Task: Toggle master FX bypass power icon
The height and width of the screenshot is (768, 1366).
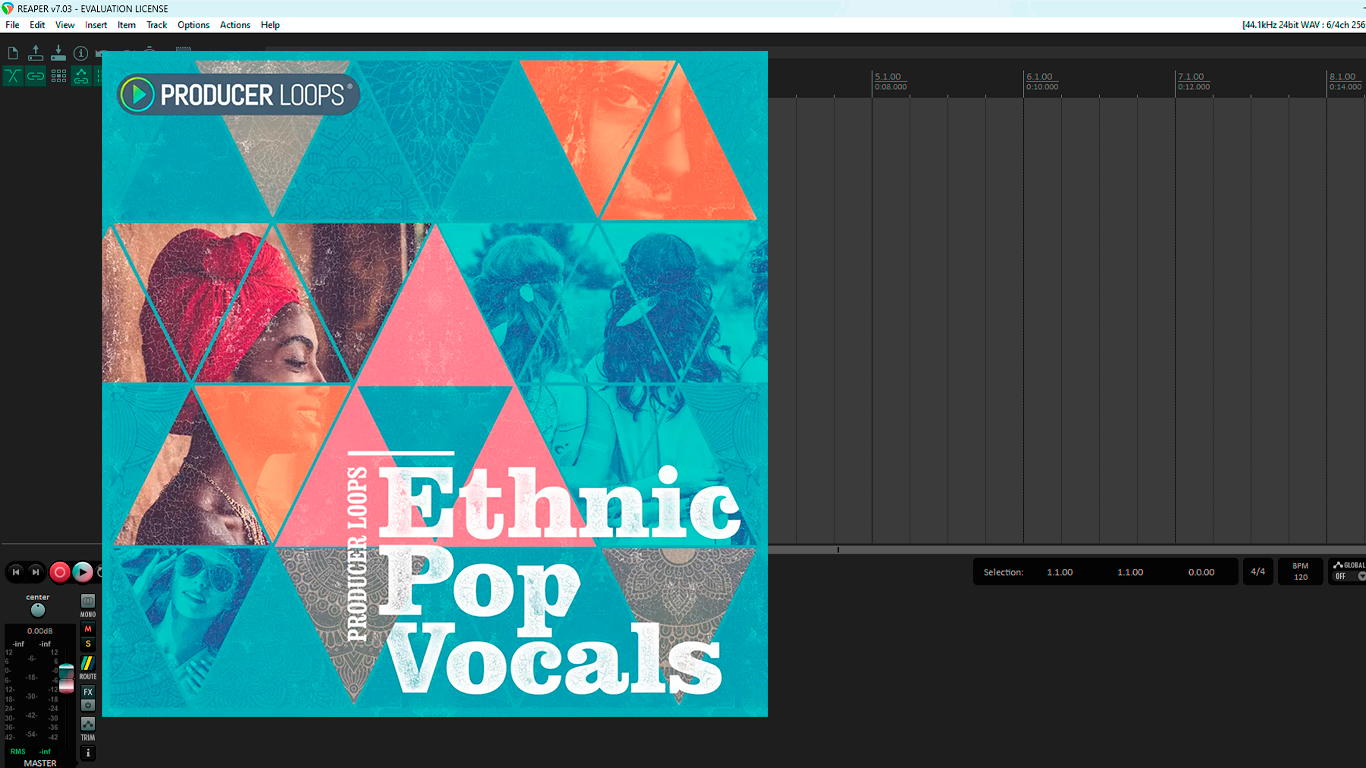Action: pyautogui.click(x=88, y=705)
